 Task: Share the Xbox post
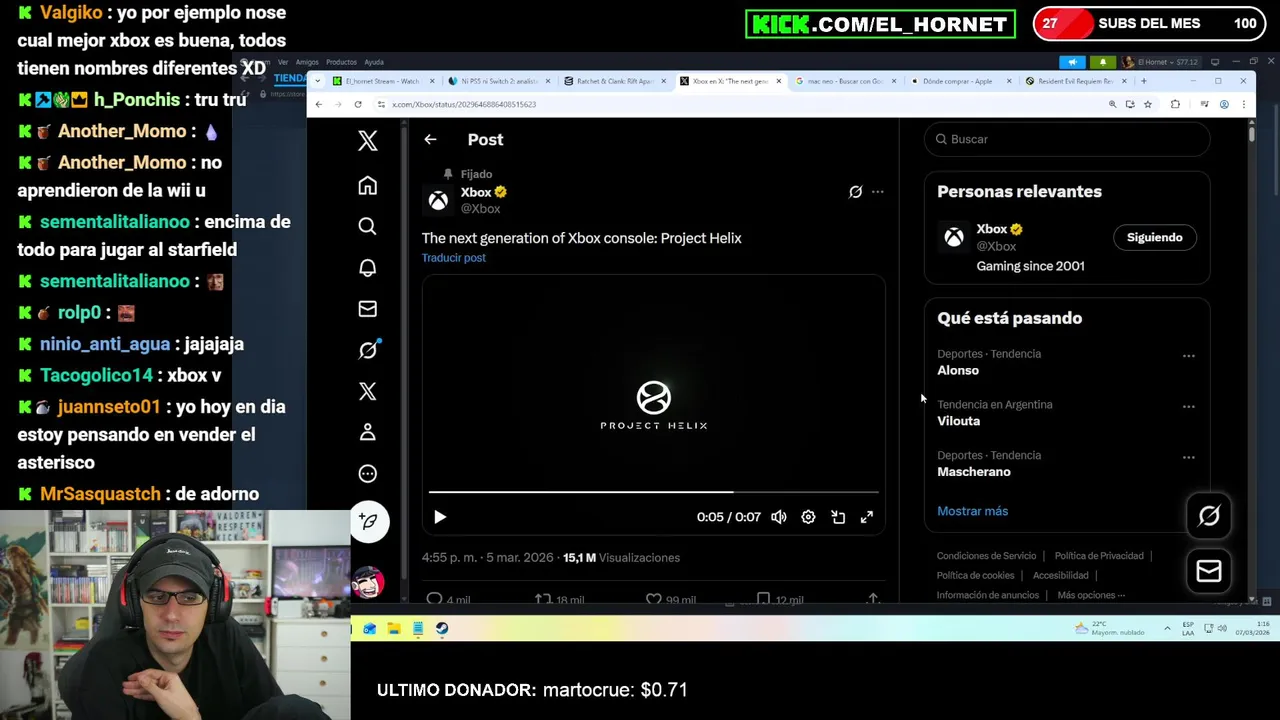point(873,599)
